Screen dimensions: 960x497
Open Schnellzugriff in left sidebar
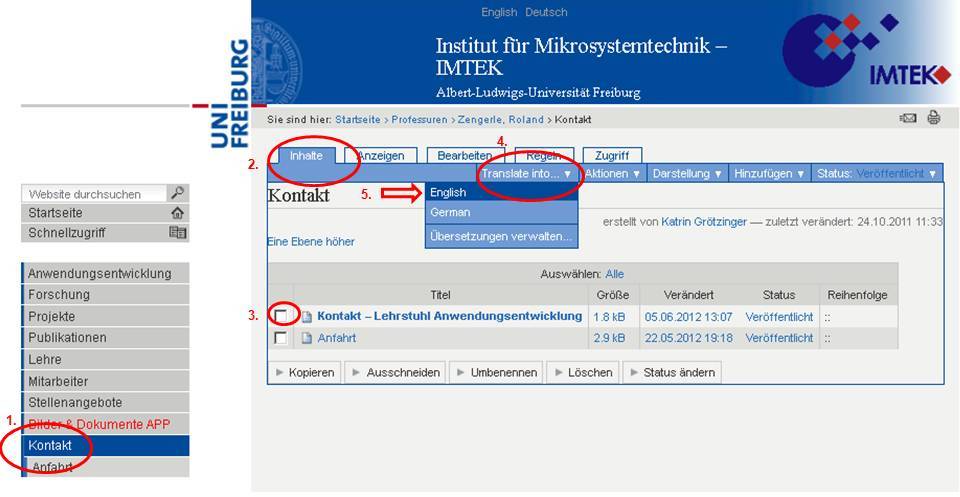105,233
